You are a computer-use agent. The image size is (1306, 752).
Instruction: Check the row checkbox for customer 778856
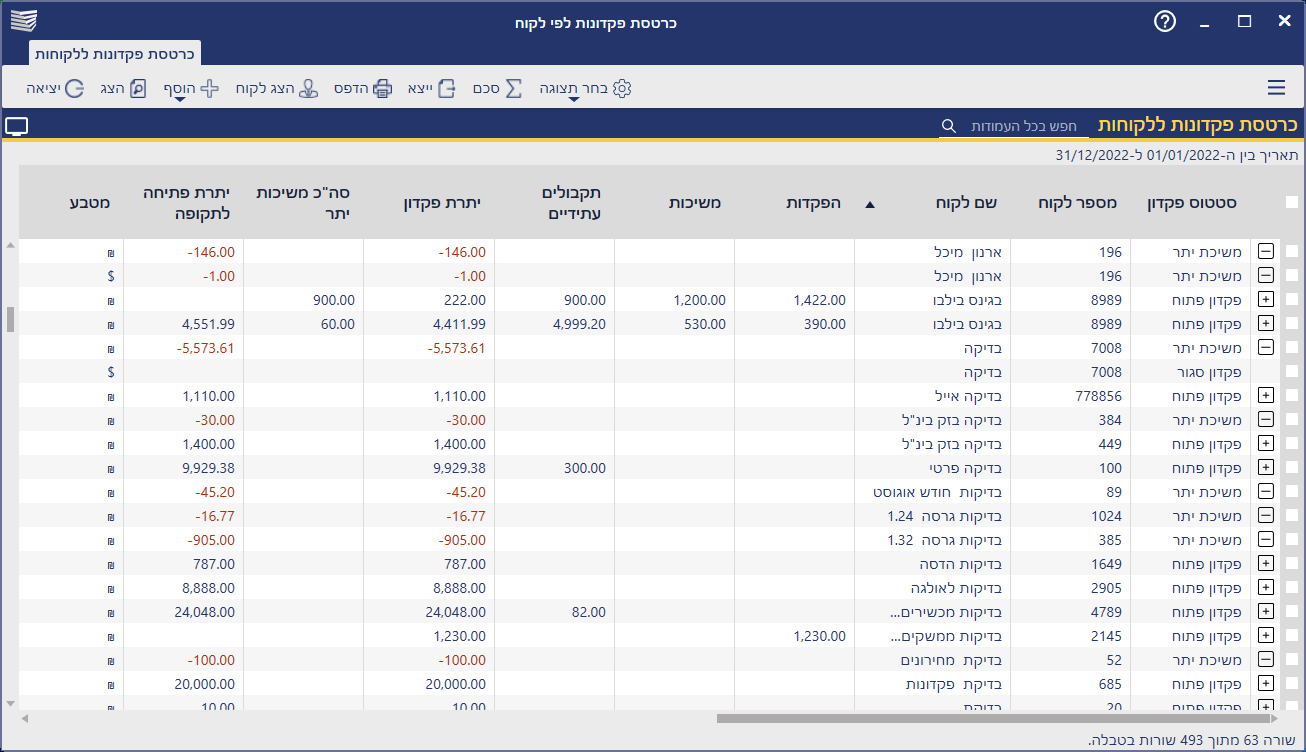click(x=1291, y=395)
